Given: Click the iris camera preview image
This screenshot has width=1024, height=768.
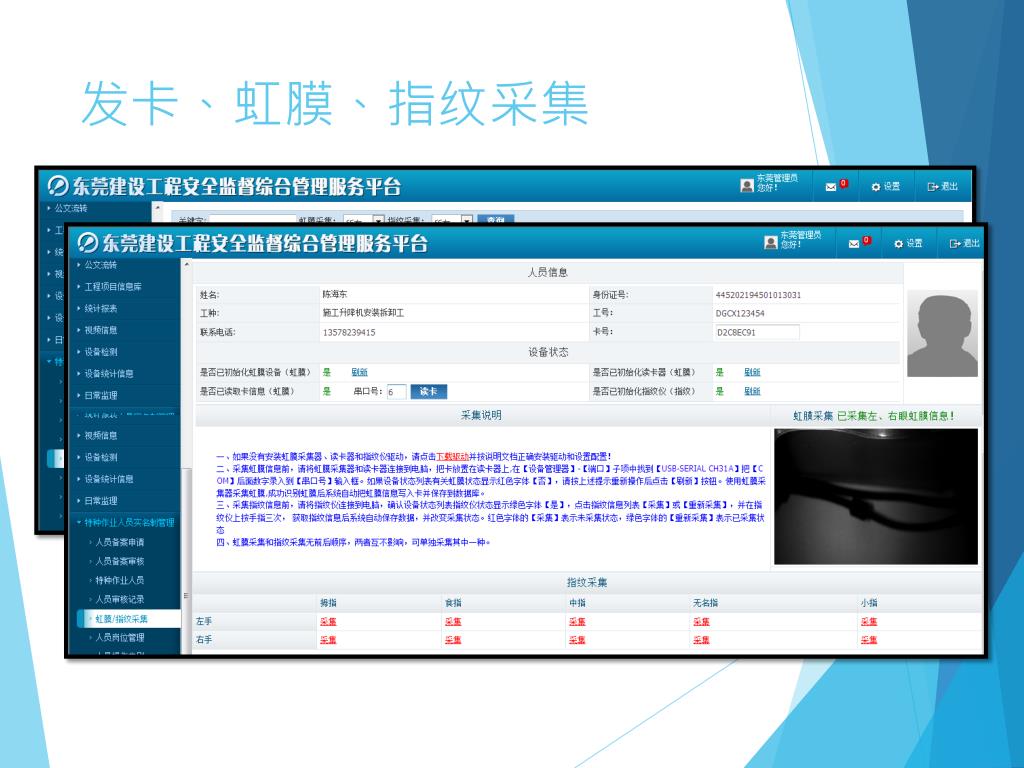Looking at the screenshot, I should 876,496.
